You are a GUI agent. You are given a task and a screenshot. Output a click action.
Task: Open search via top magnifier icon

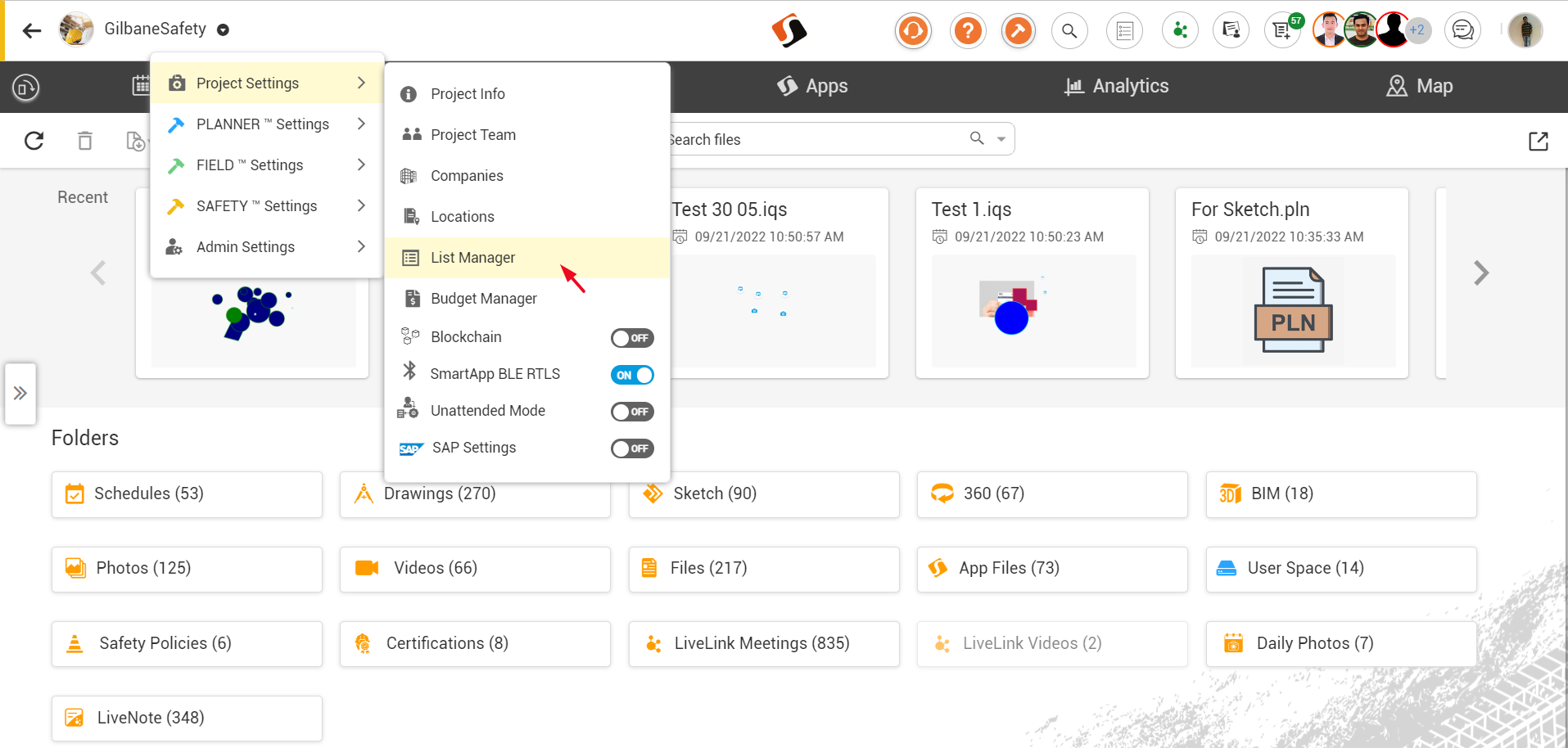[1069, 31]
